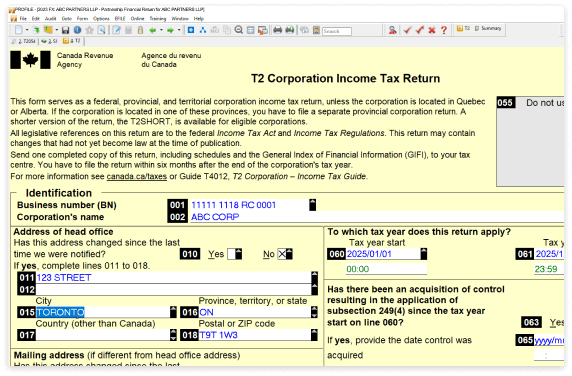
Task: Click the new file icon in toolbar
Action: (x=19, y=30)
